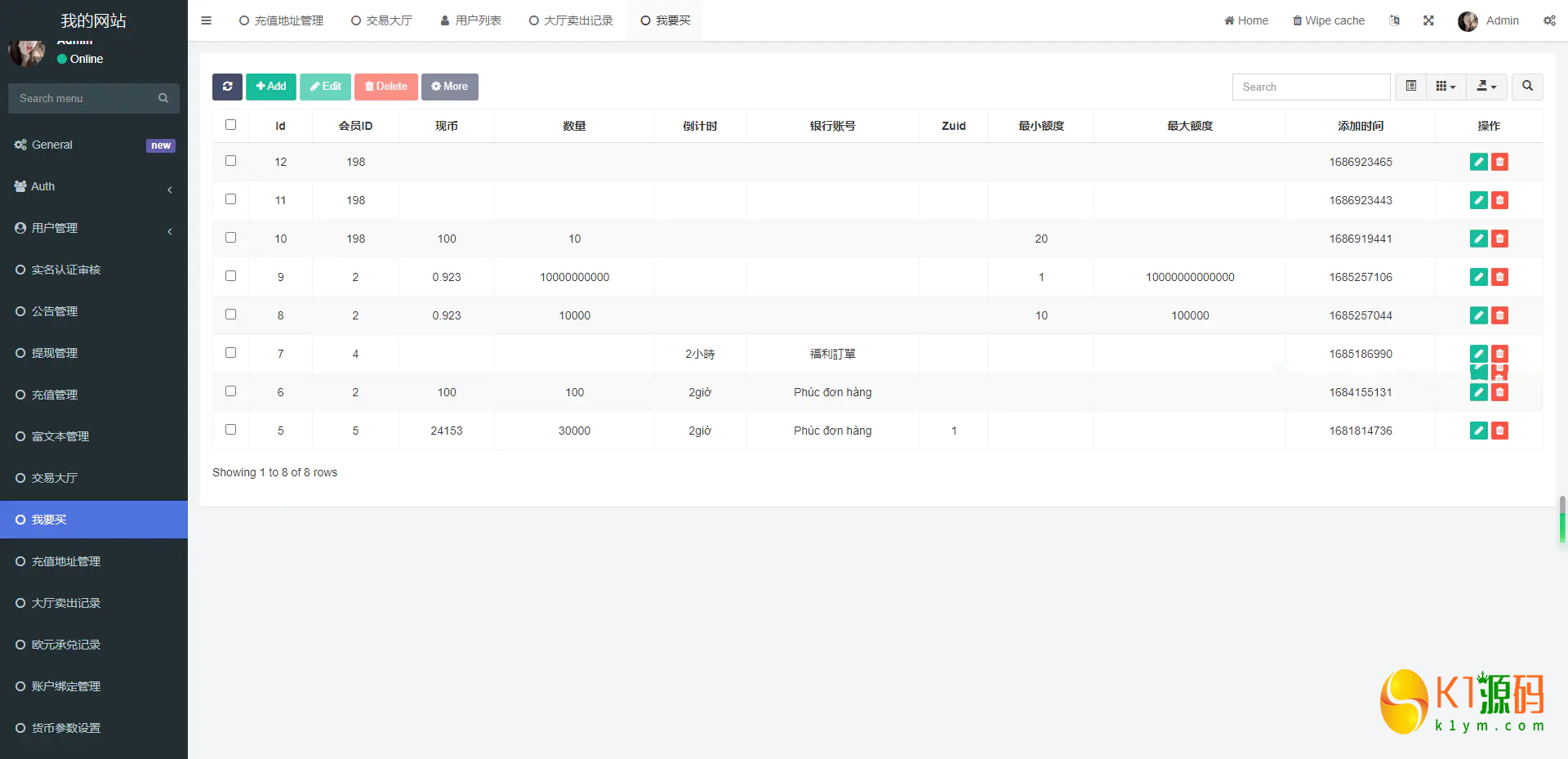This screenshot has height=759, width=1568.
Task: Click the refresh table icon button
Action: (227, 87)
